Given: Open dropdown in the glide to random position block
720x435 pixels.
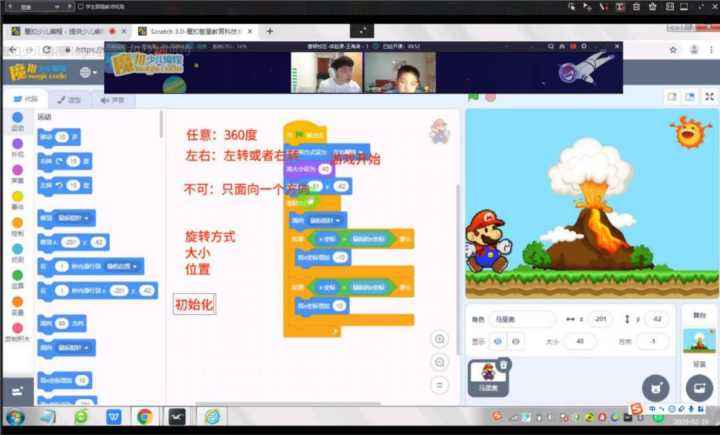Looking at the screenshot, I should pyautogui.click(x=122, y=266).
